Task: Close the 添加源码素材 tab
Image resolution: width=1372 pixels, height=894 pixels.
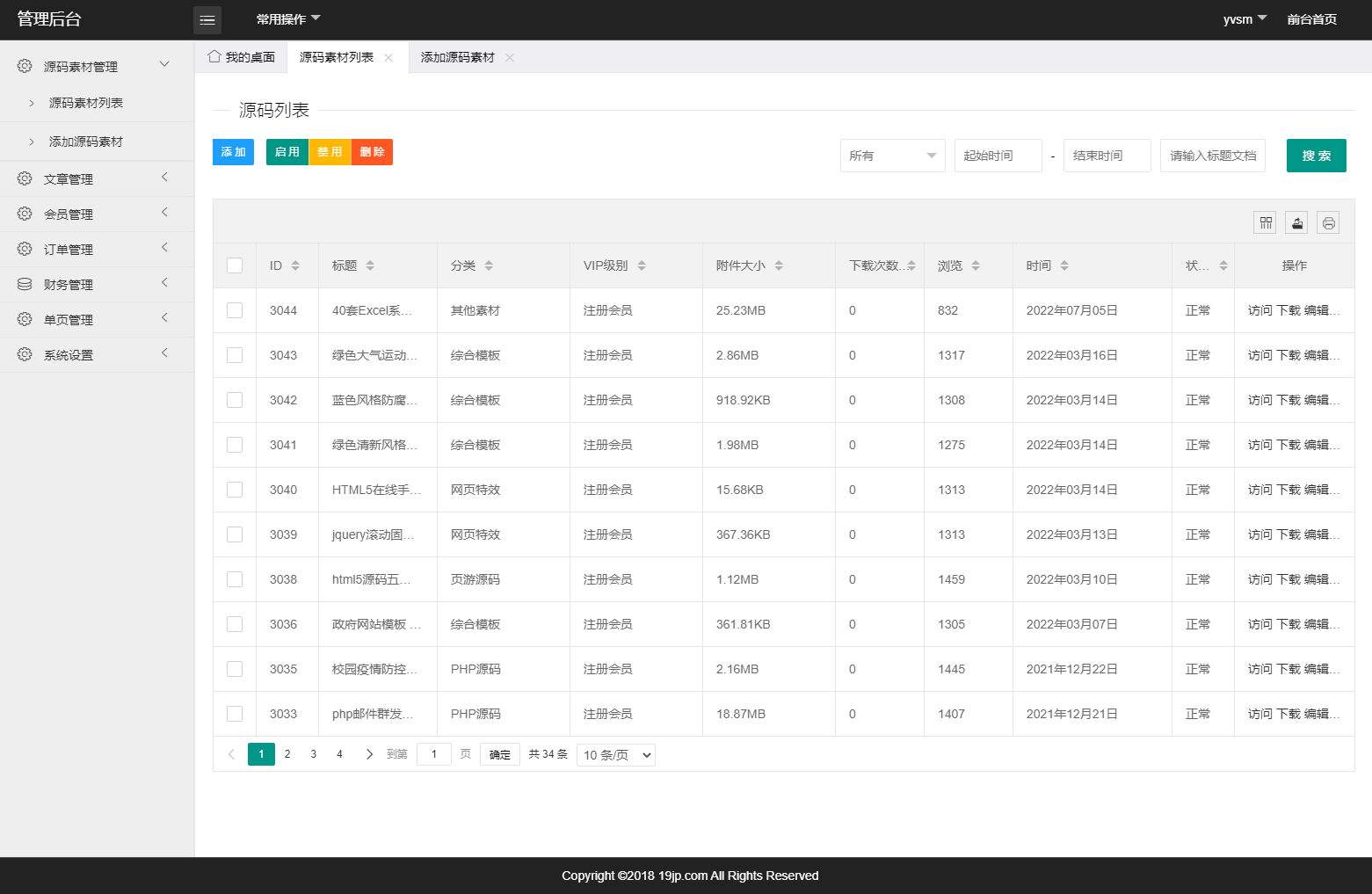Action: tap(510, 57)
